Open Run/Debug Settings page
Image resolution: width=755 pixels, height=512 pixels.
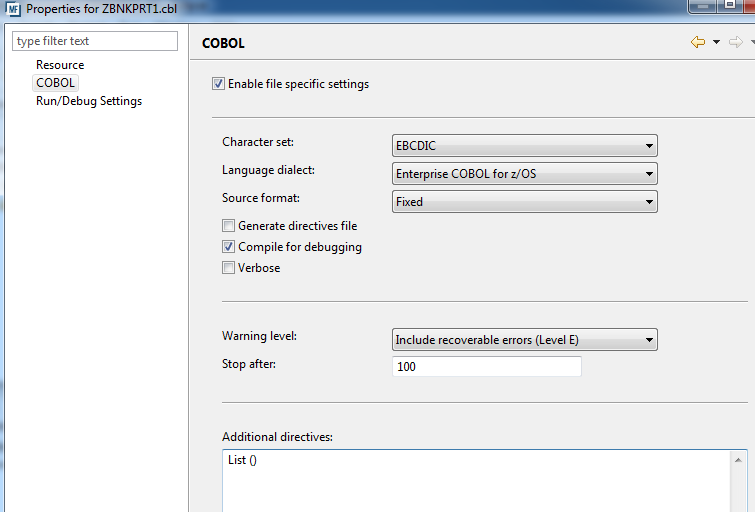pos(89,101)
